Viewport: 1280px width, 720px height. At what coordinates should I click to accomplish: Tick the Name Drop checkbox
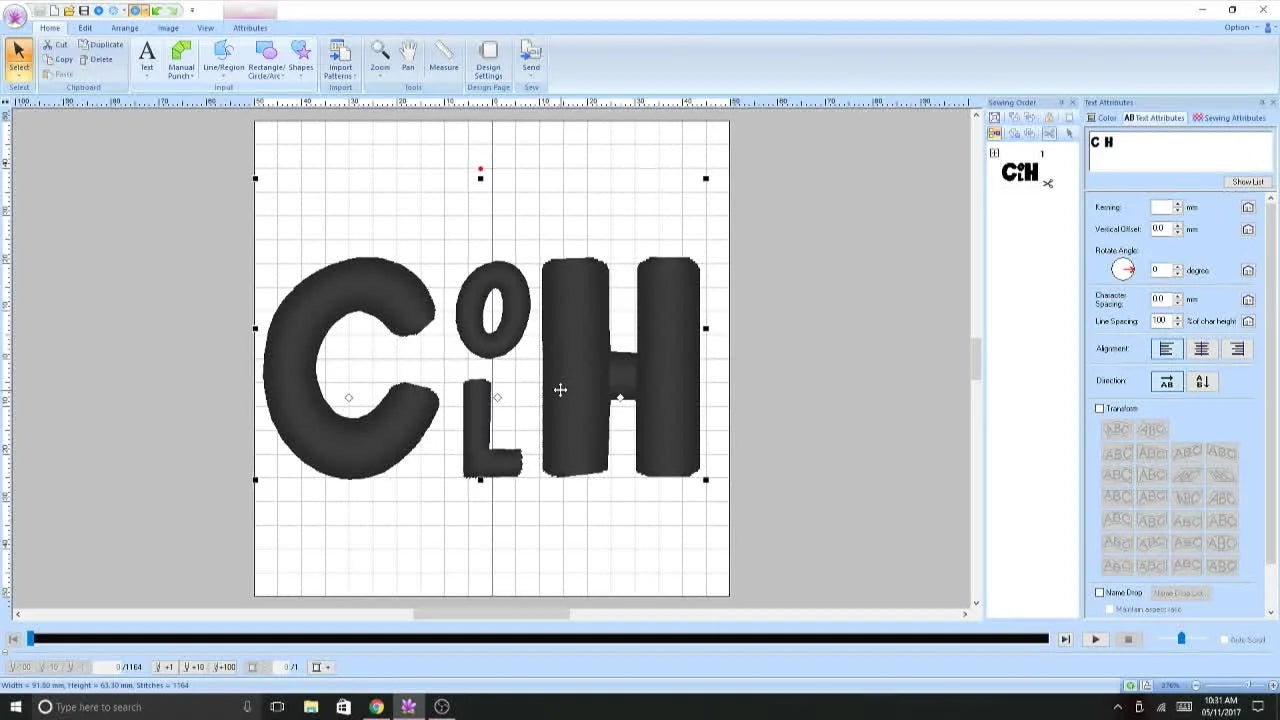point(1100,593)
